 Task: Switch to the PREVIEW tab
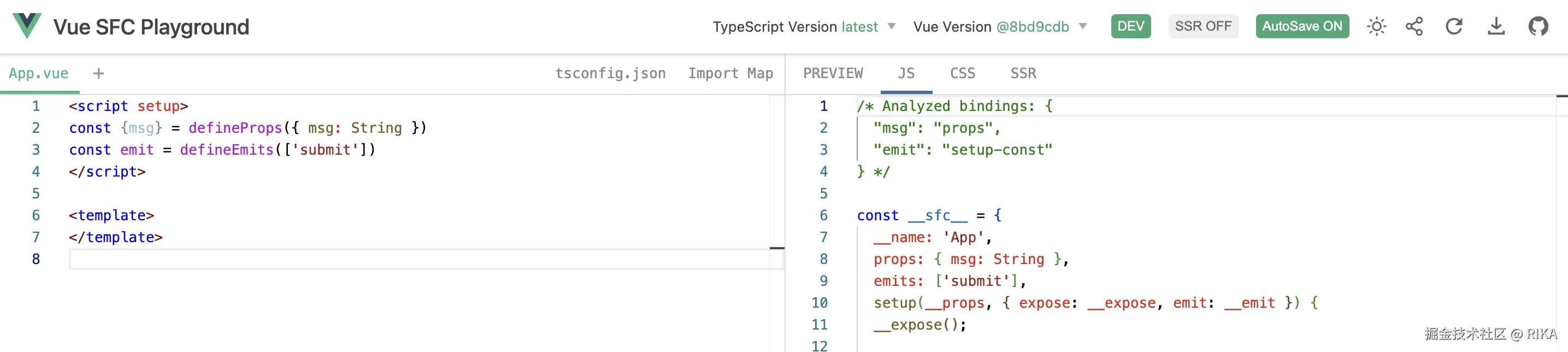tap(833, 74)
